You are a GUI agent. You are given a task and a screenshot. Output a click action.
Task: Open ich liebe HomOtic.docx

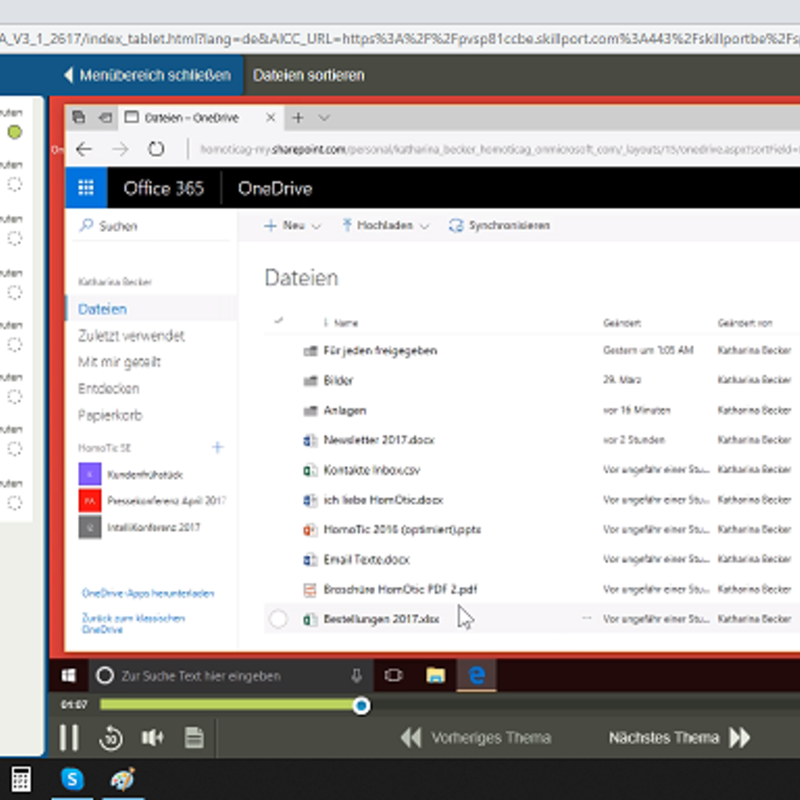click(x=383, y=499)
